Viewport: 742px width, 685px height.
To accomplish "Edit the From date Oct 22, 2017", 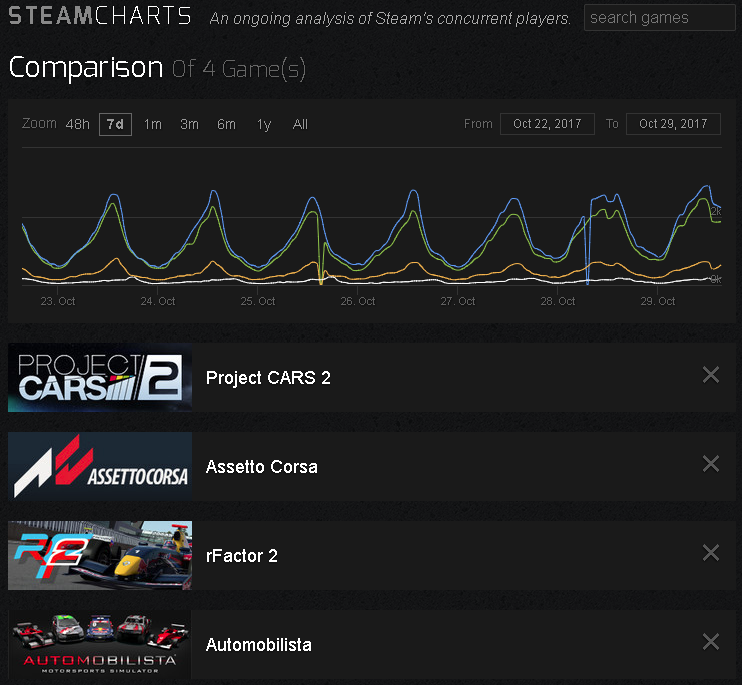I will (x=548, y=124).
